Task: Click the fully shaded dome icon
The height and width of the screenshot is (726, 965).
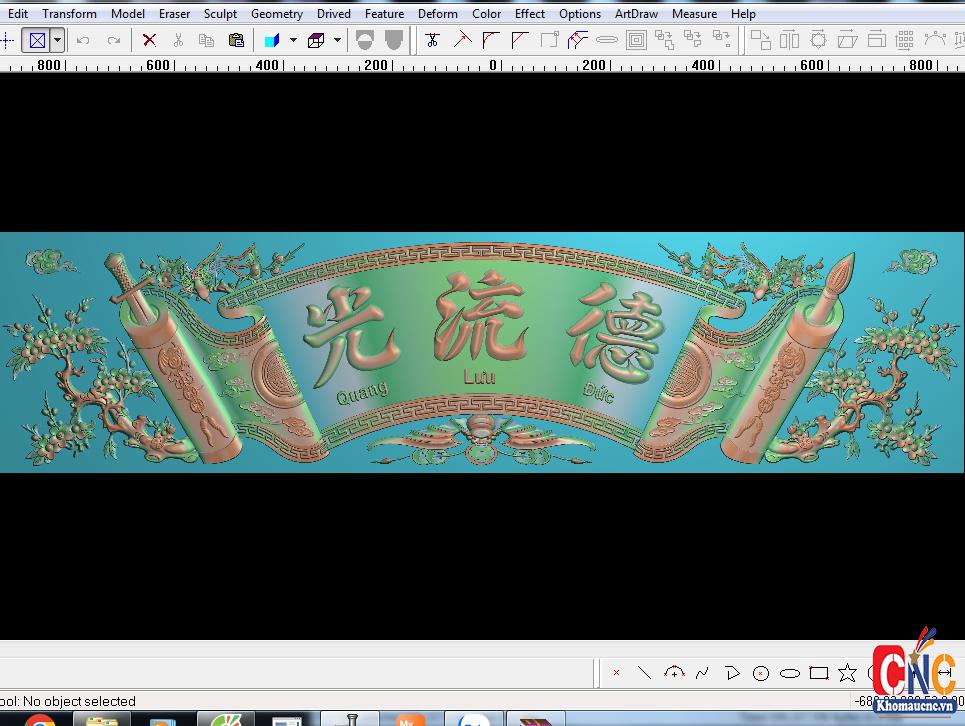Action: point(394,41)
